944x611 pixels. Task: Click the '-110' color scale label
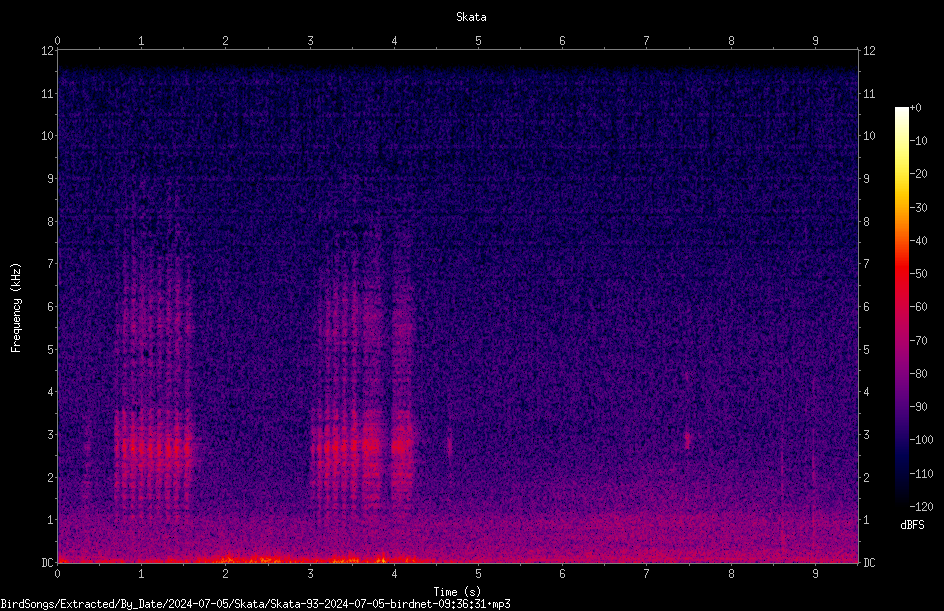(x=922, y=474)
